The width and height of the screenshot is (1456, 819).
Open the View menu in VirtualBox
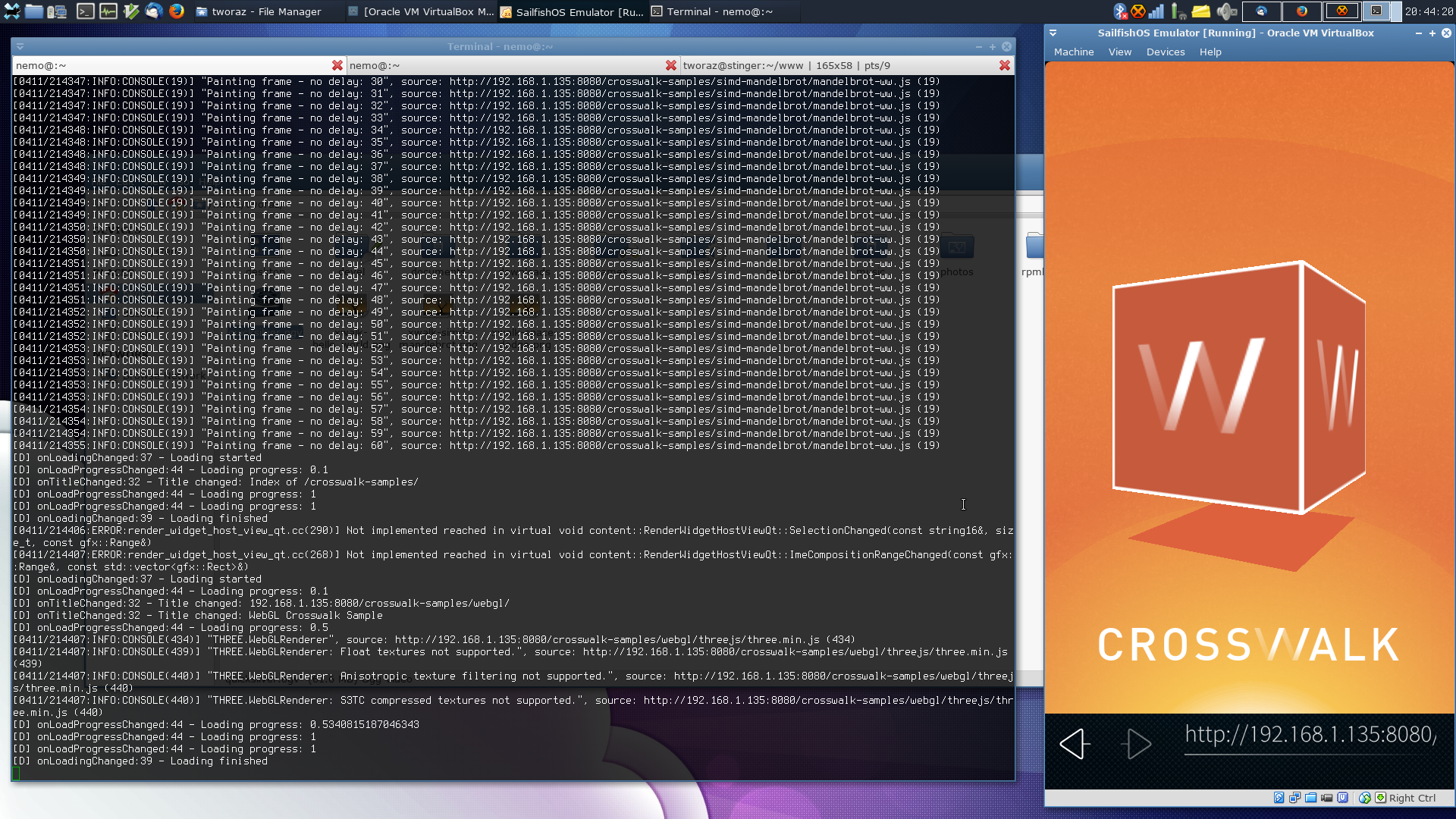(x=1119, y=52)
